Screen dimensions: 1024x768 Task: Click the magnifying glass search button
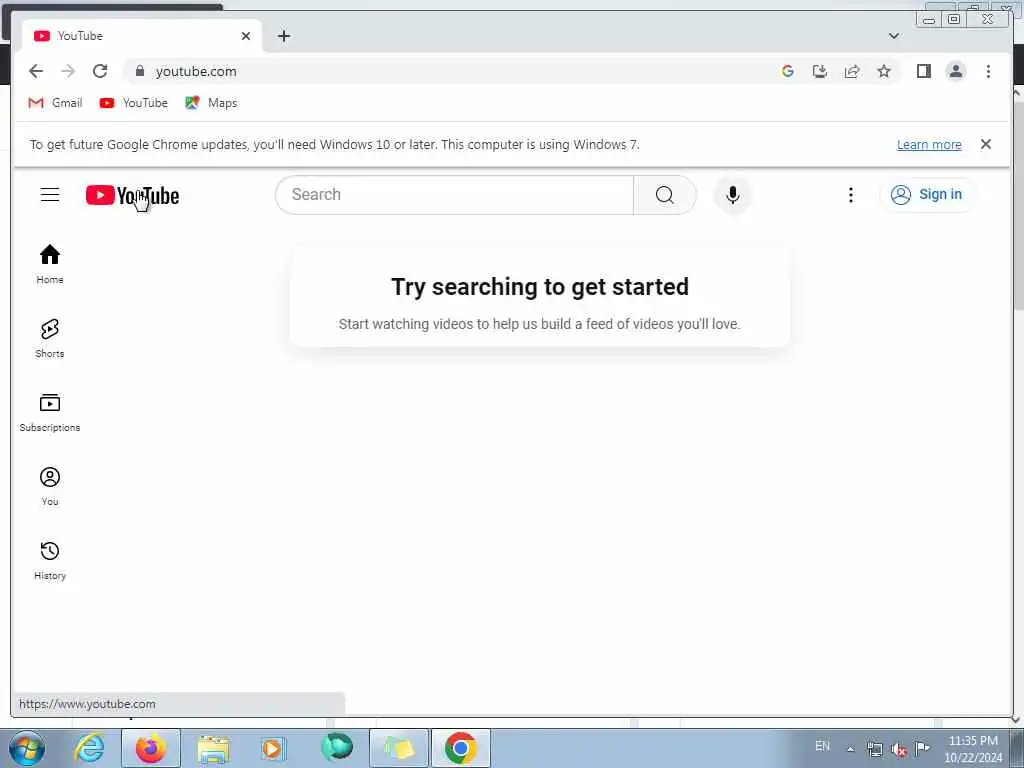point(664,195)
